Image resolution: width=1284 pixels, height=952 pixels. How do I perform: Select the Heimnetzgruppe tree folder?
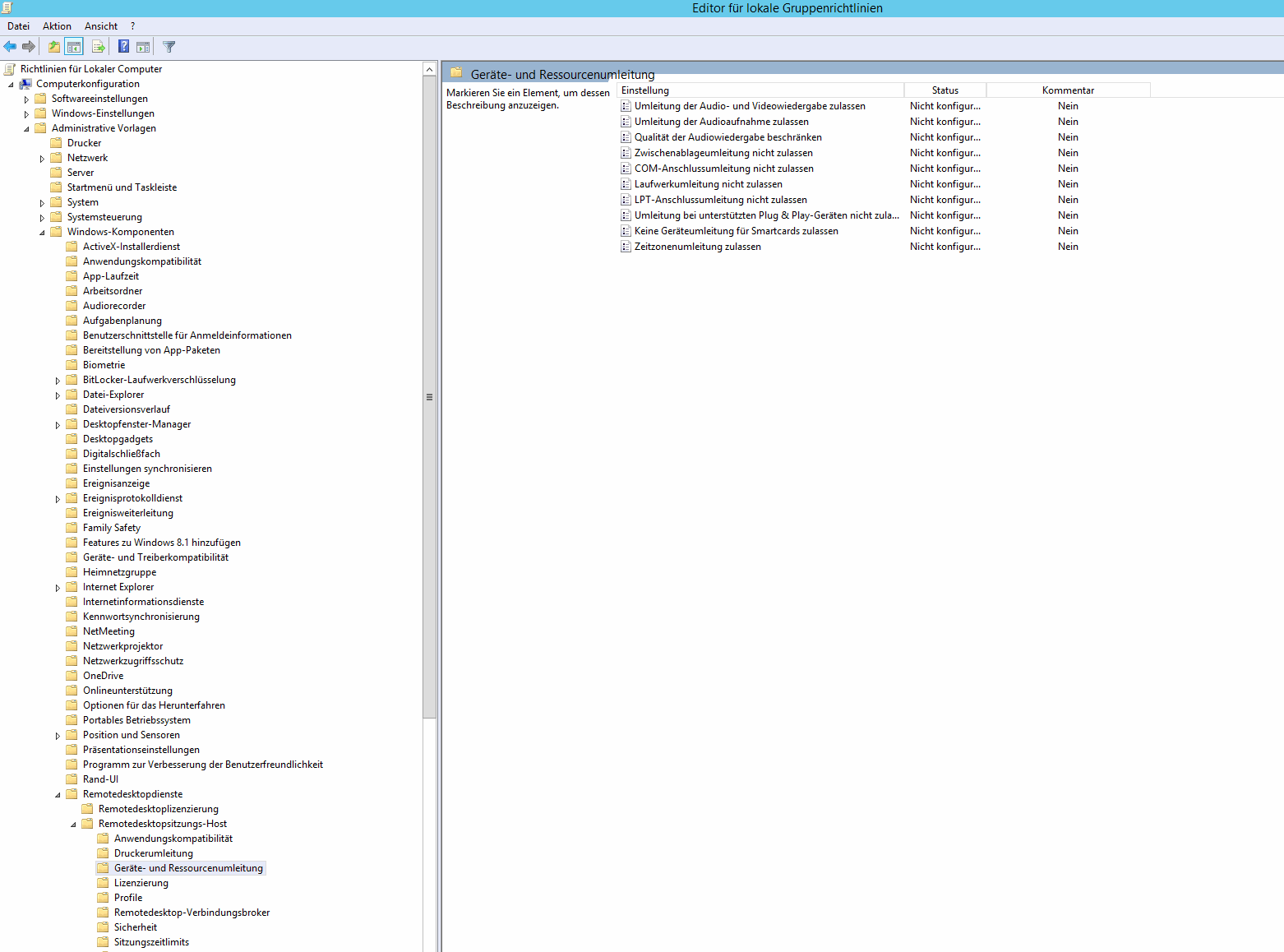(120, 572)
